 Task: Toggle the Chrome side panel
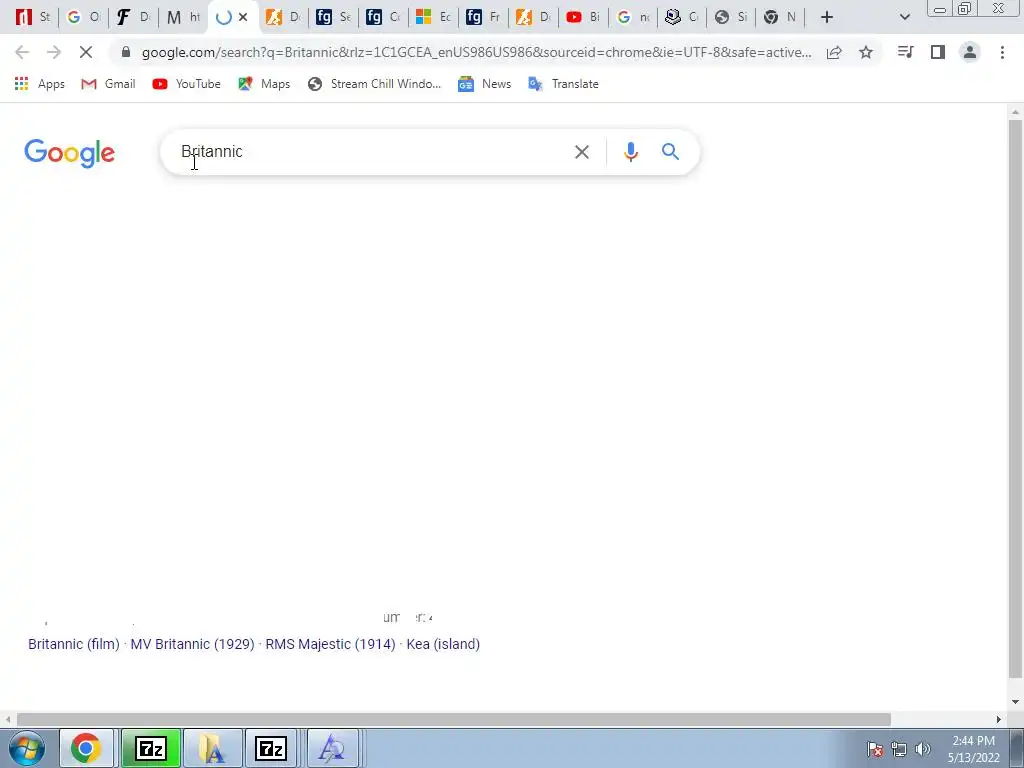tap(938, 52)
